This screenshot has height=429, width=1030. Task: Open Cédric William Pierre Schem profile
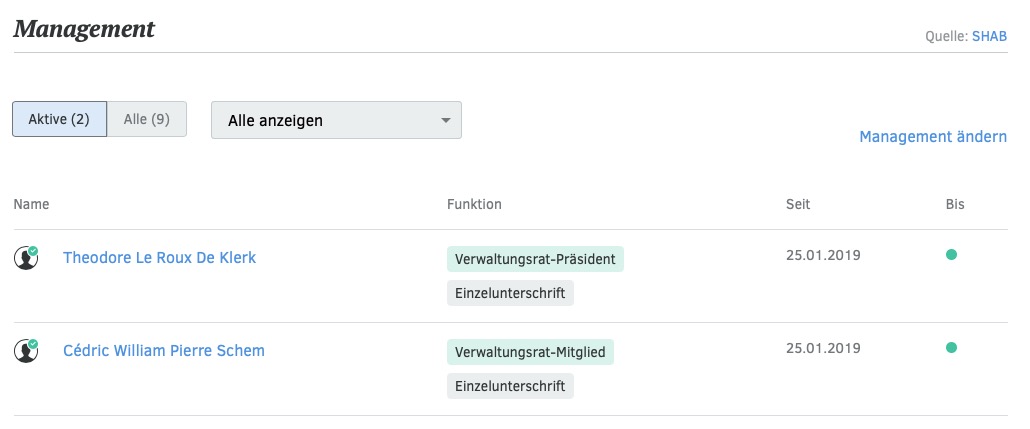click(163, 351)
